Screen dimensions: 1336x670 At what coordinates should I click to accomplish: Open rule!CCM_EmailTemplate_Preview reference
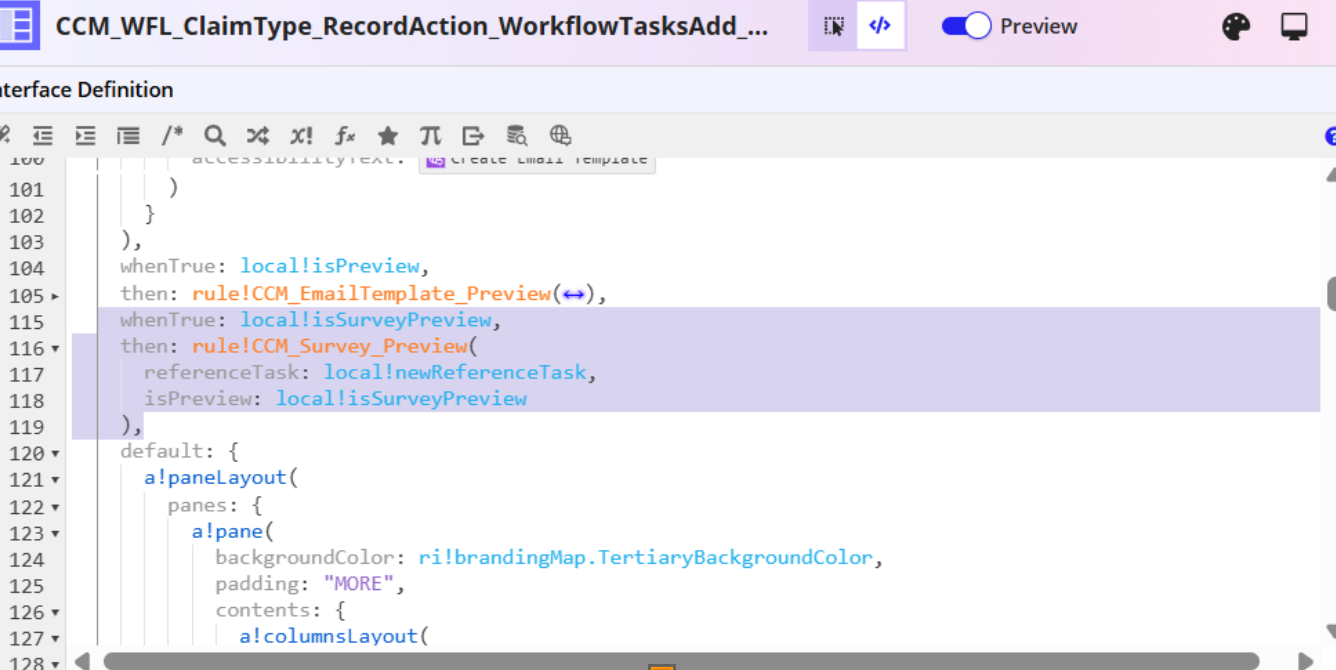372,293
